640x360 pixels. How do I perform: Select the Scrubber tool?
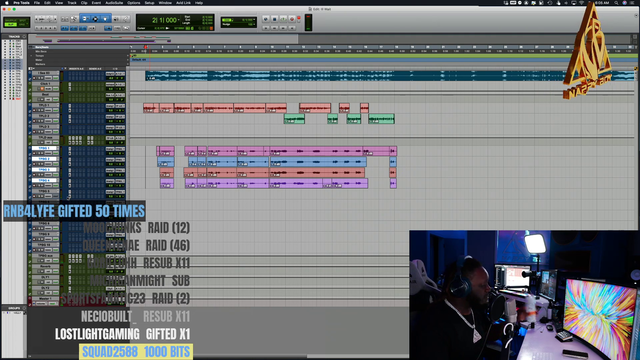click(x=116, y=19)
